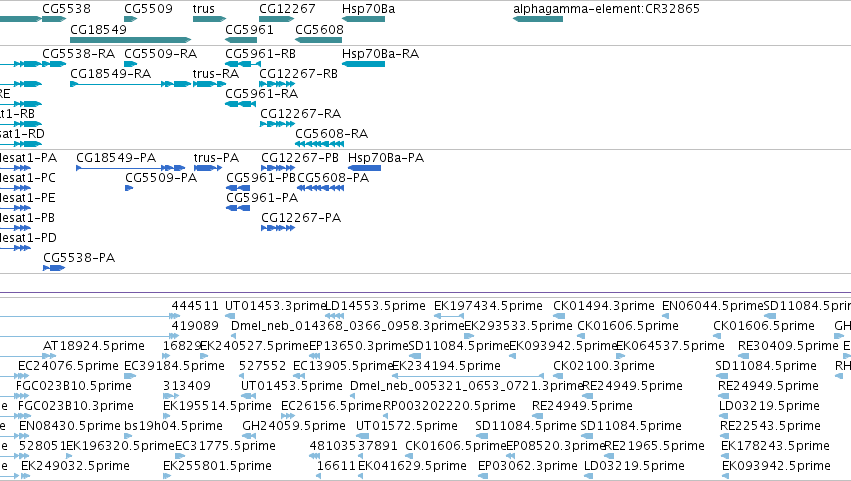
Task: Select EST 313409
Action: click(171, 396)
